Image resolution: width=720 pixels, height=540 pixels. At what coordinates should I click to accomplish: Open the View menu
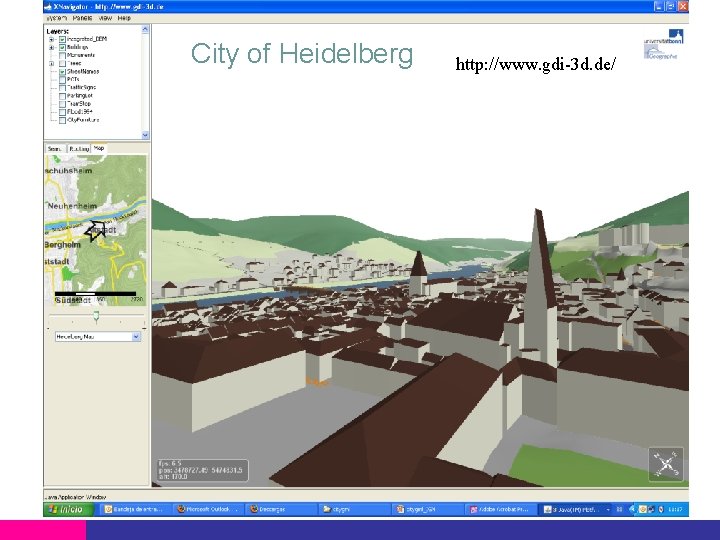pyautogui.click(x=105, y=18)
